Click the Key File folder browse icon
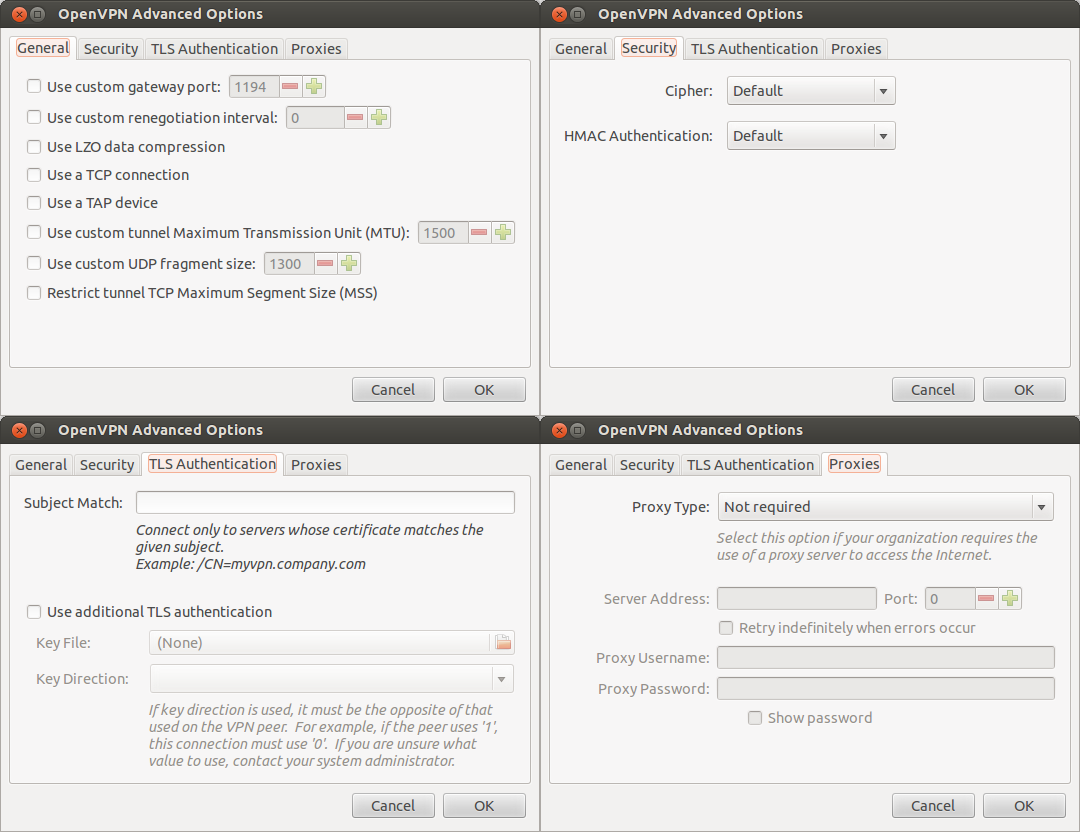Screen dimensions: 1080x832 pos(502,643)
